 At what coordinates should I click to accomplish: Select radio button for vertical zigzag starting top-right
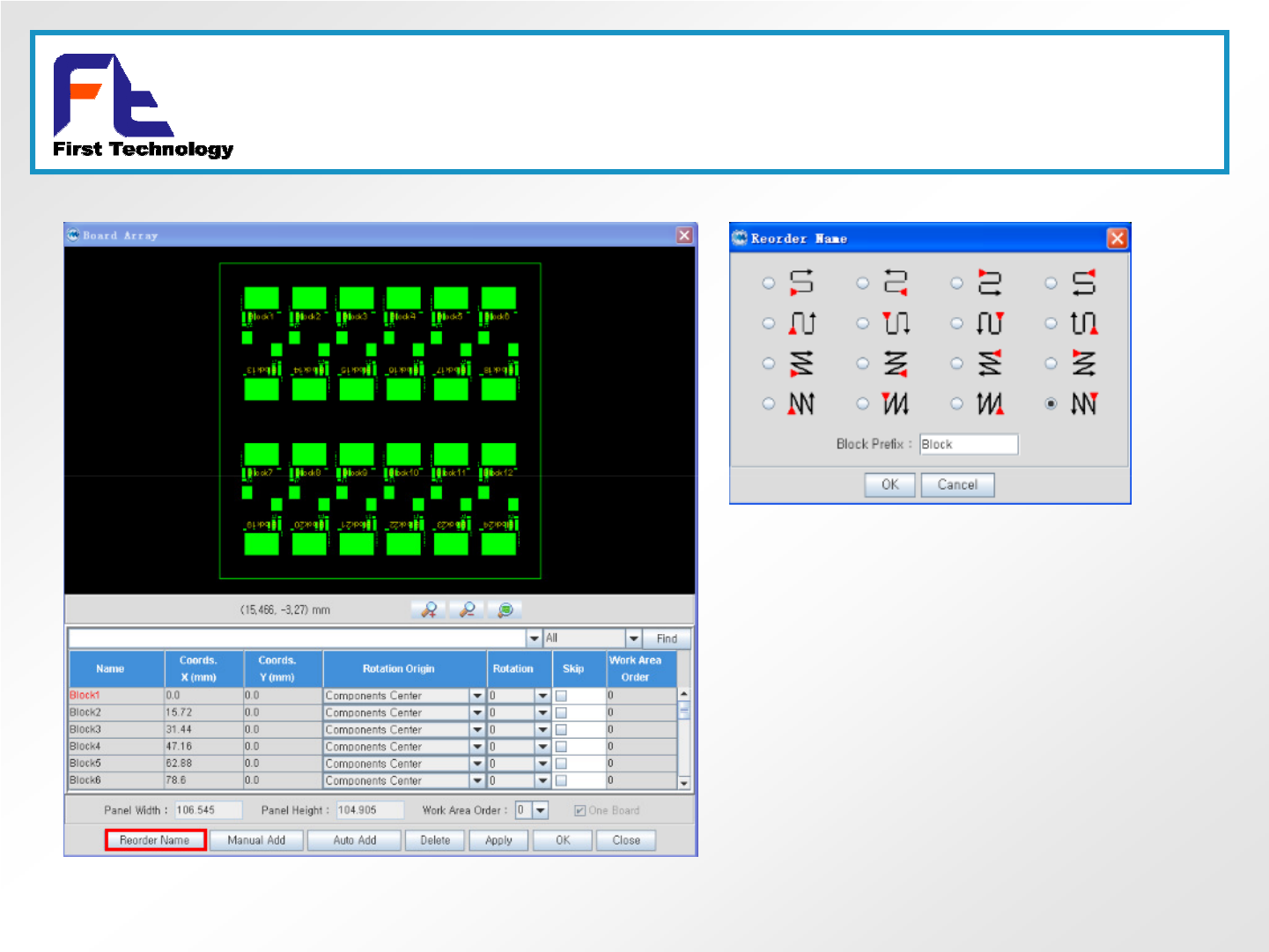click(1051, 403)
